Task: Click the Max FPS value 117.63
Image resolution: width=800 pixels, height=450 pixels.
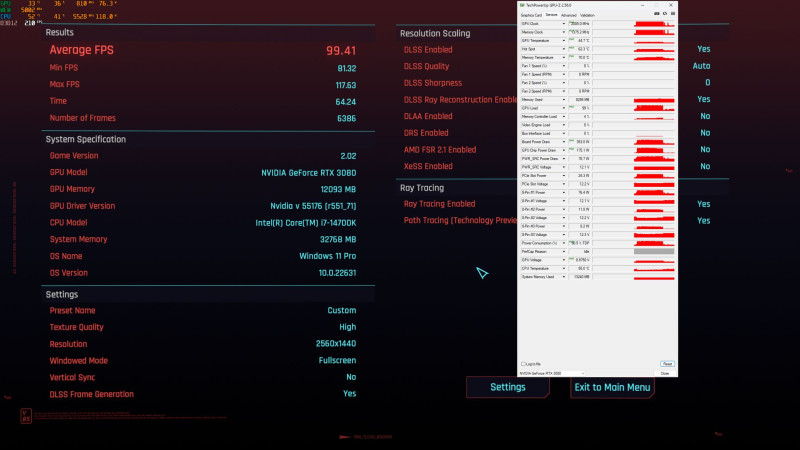Action: coord(345,85)
